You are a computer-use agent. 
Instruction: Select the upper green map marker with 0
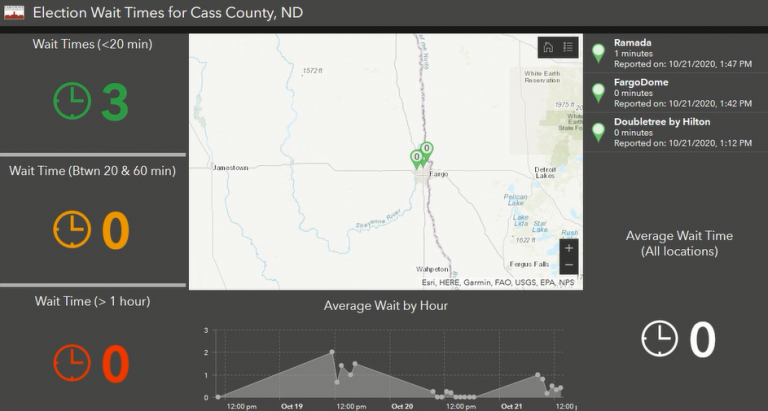click(427, 151)
